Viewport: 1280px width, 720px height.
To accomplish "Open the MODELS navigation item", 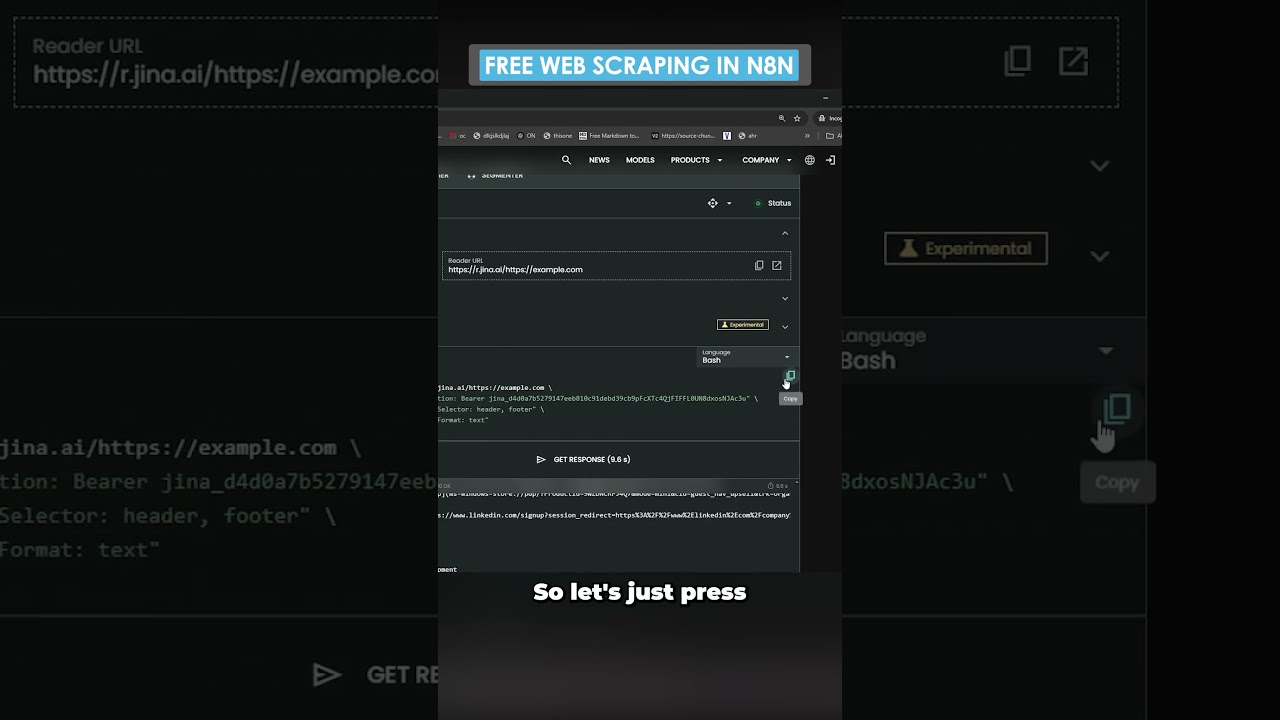I will click(640, 160).
